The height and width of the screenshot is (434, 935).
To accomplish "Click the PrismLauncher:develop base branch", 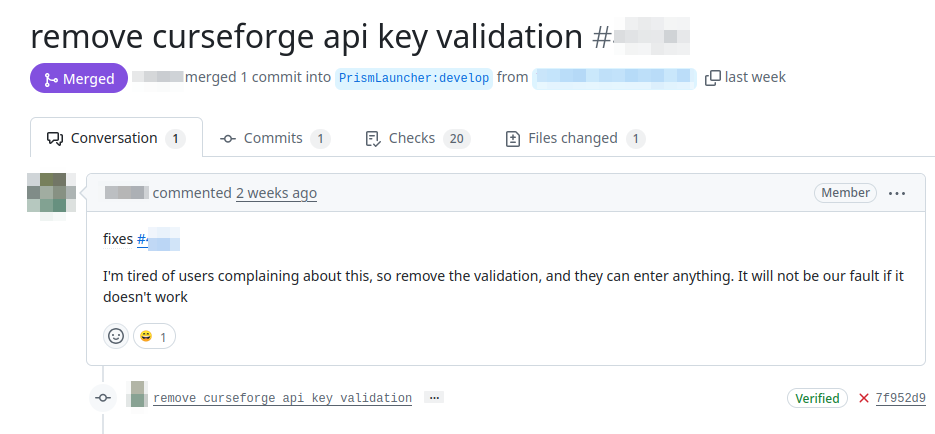I will click(415, 78).
